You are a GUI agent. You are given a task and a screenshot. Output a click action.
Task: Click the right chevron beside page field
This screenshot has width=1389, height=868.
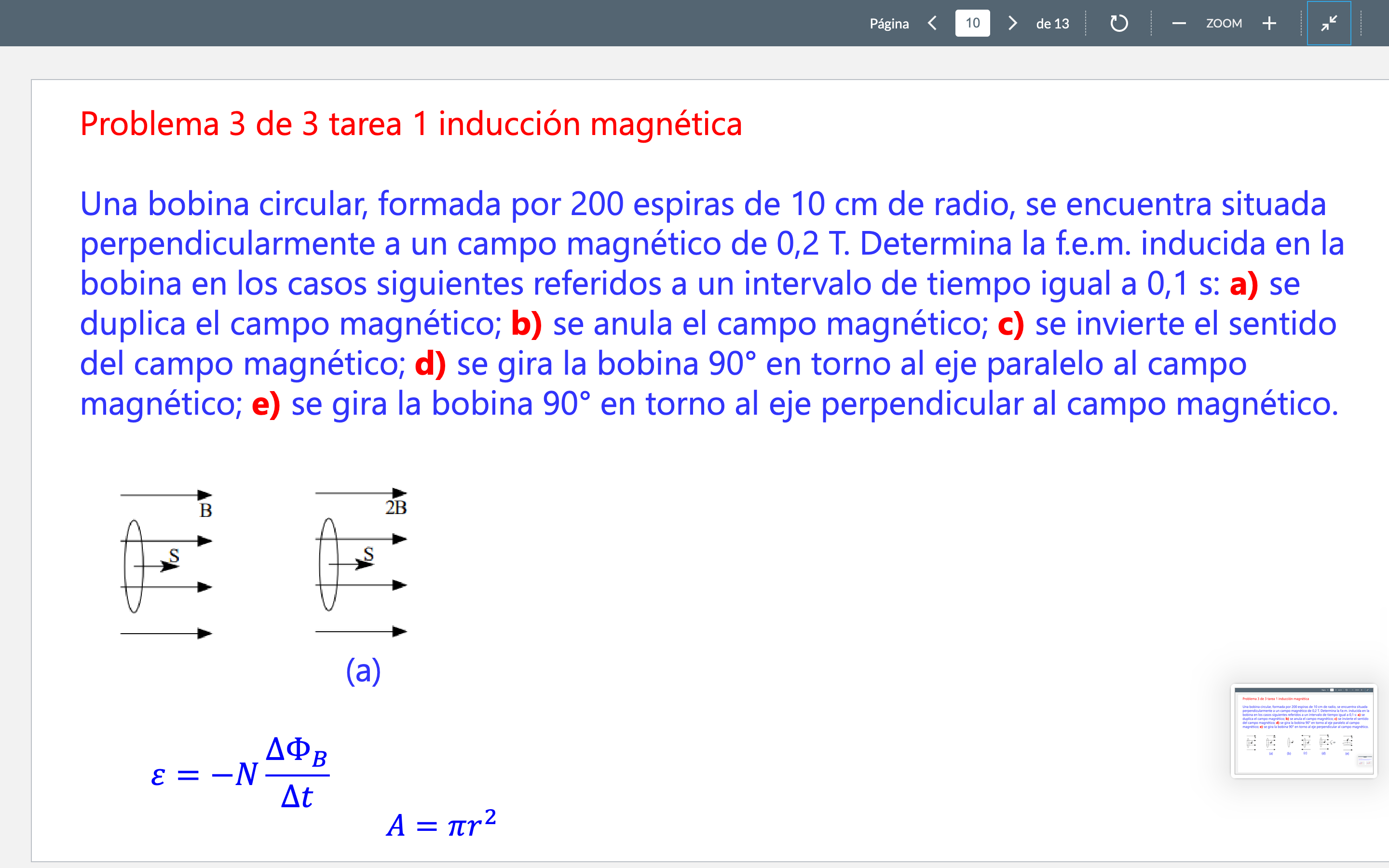(x=1013, y=24)
